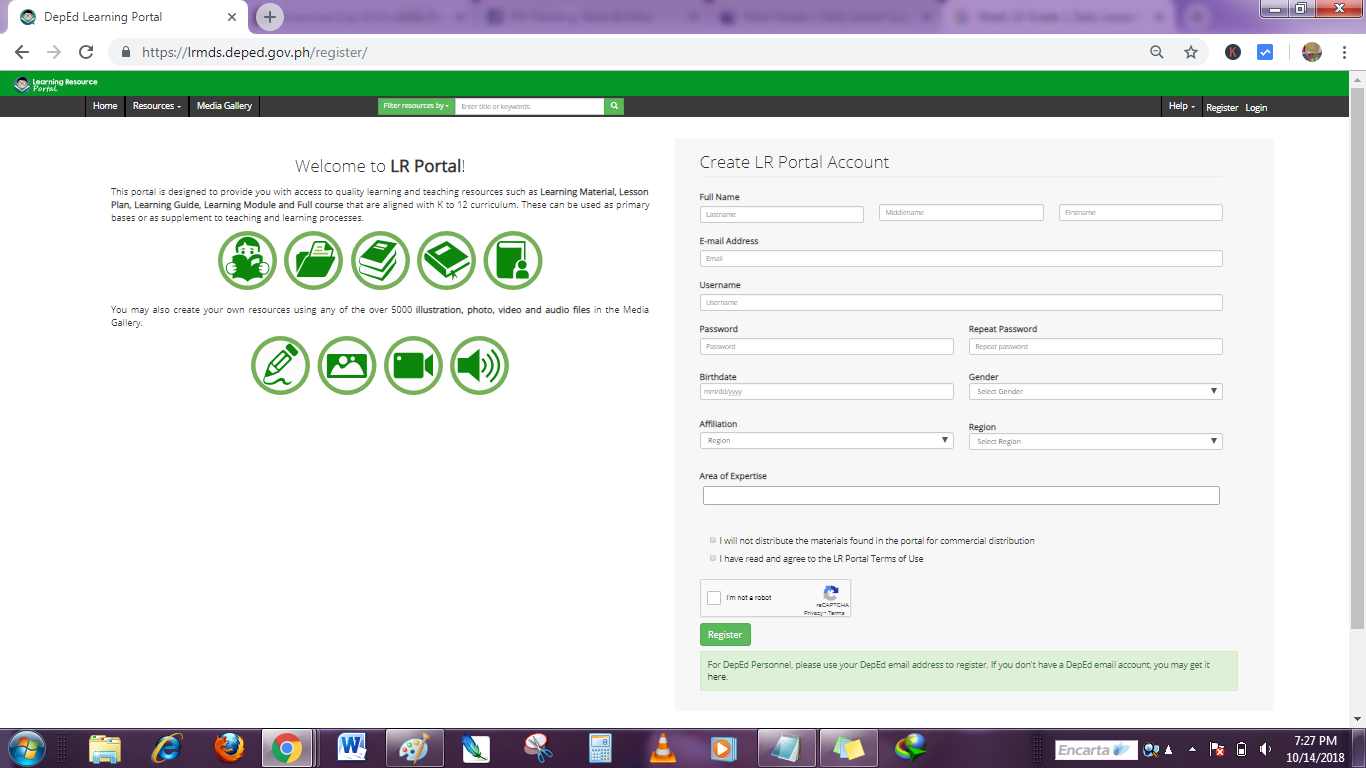Open the Learning Module book icon
The height and width of the screenshot is (768, 1366).
tap(446, 260)
